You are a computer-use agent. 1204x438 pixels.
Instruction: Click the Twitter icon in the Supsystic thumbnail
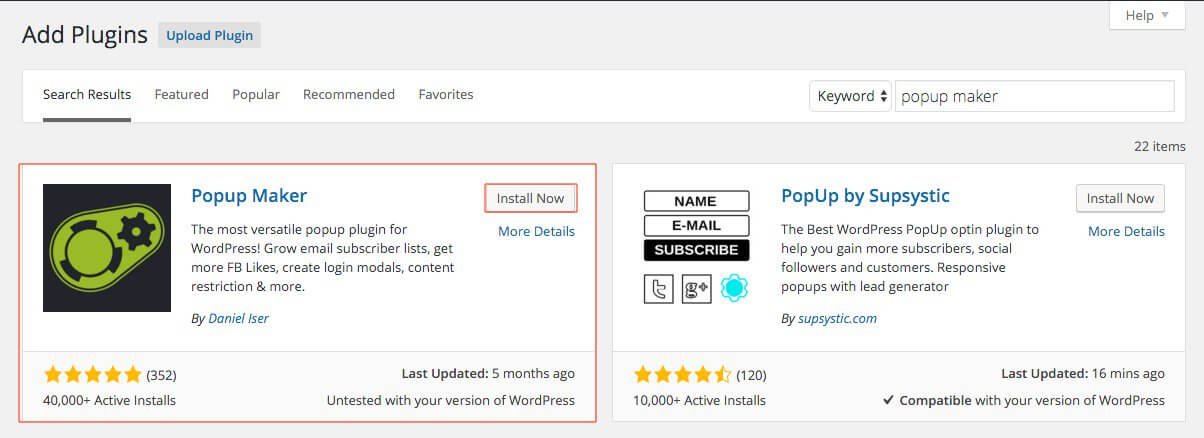(657, 288)
